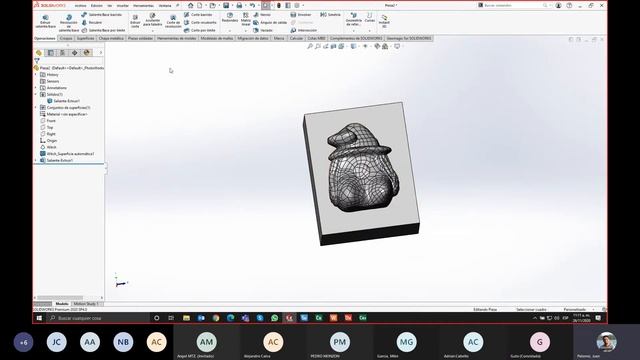640x360 pixels.
Task: Select the Simetría tool
Action: tap(330, 15)
